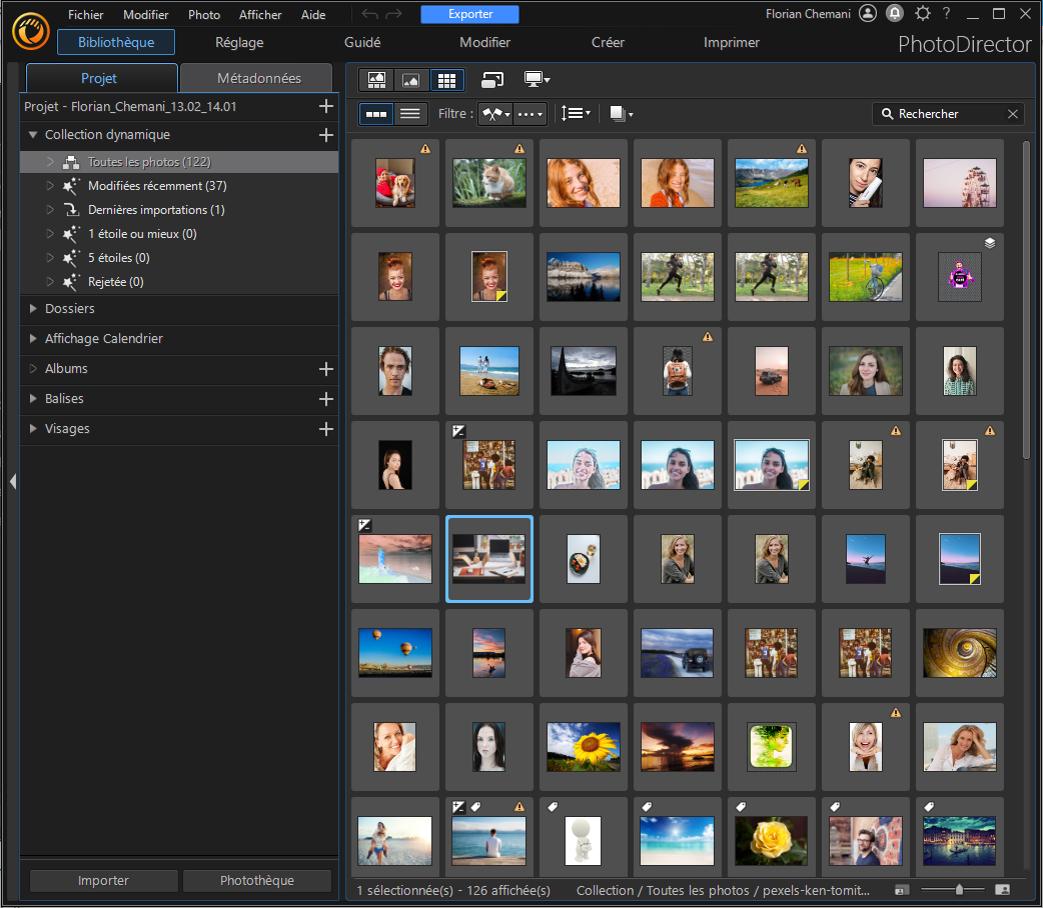Click the secondary display mirror icon
The image size is (1043, 908).
[x=491, y=80]
